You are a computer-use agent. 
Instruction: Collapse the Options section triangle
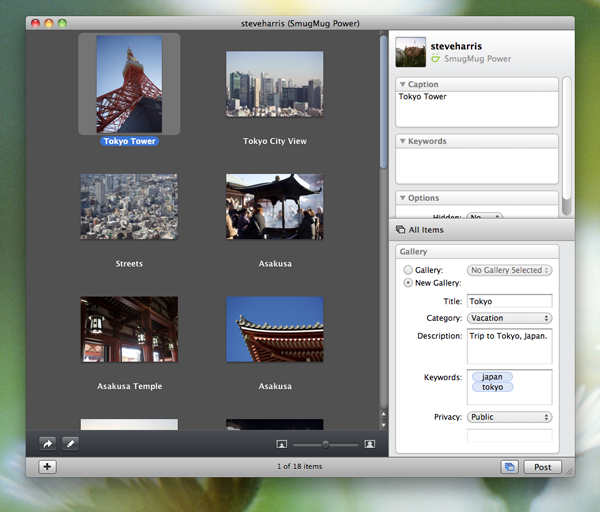coord(403,198)
